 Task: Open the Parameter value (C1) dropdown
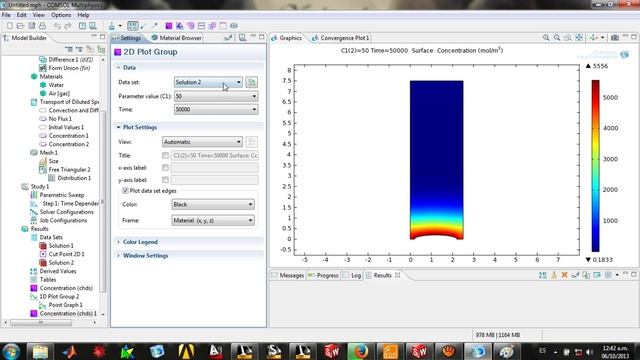point(216,96)
